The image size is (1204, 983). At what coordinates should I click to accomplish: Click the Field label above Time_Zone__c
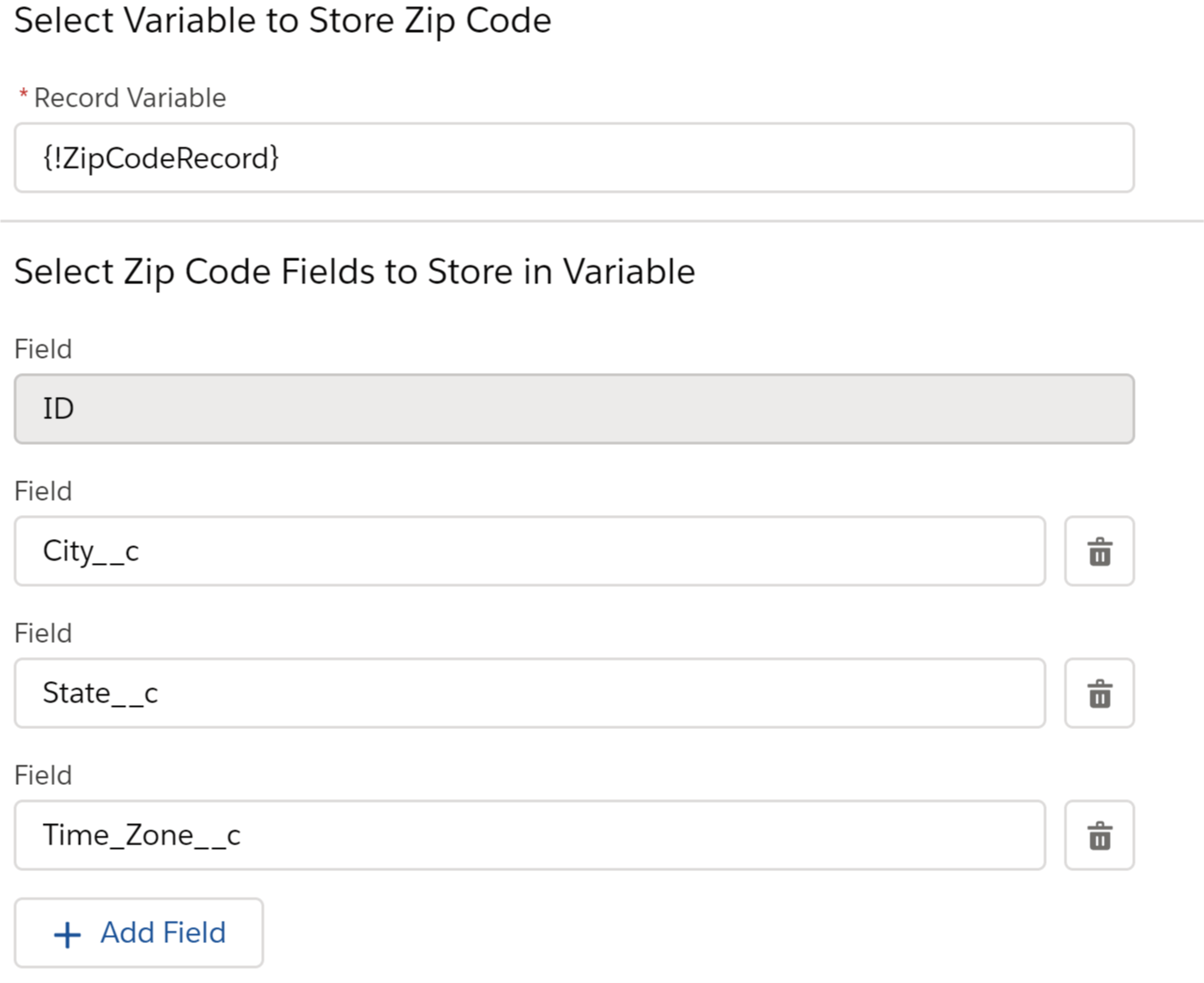[43, 775]
